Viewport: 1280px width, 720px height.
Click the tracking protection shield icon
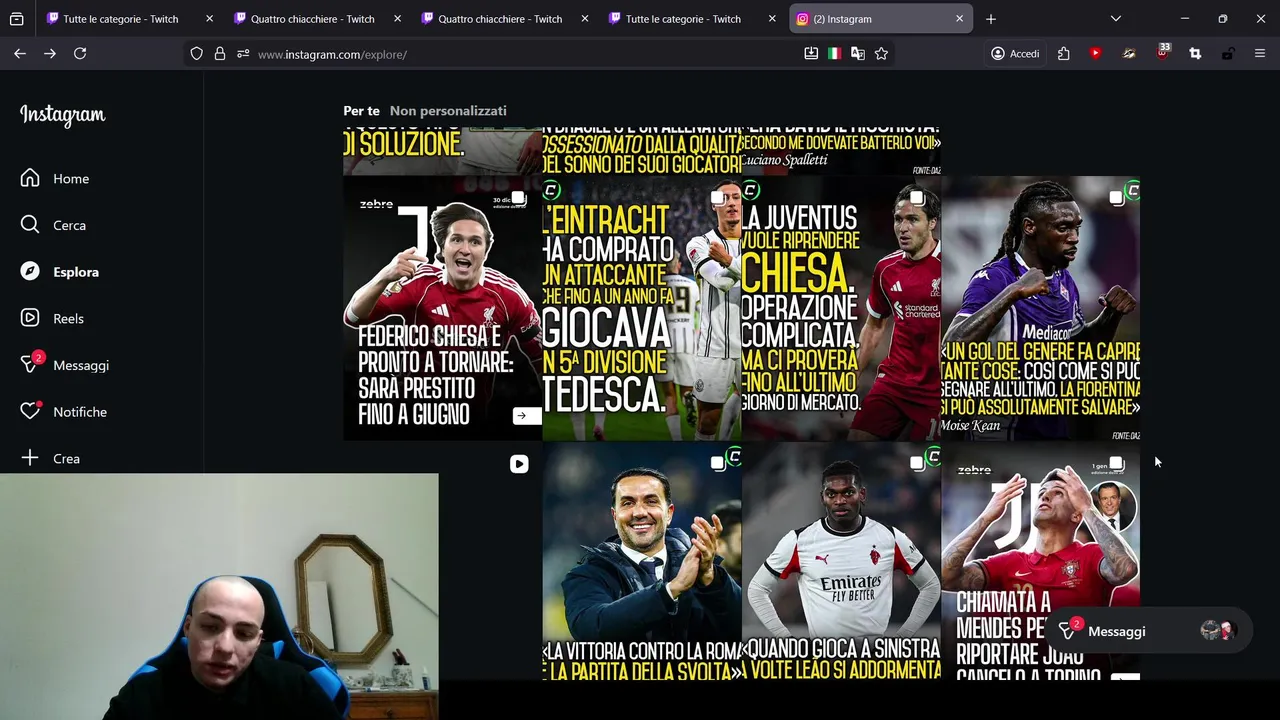tap(197, 54)
